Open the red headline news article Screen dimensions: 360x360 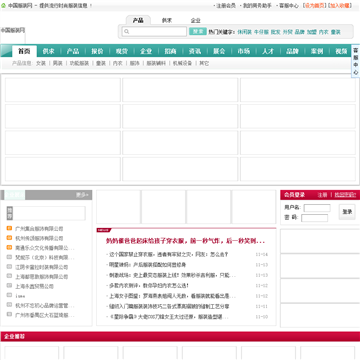(x=185, y=241)
